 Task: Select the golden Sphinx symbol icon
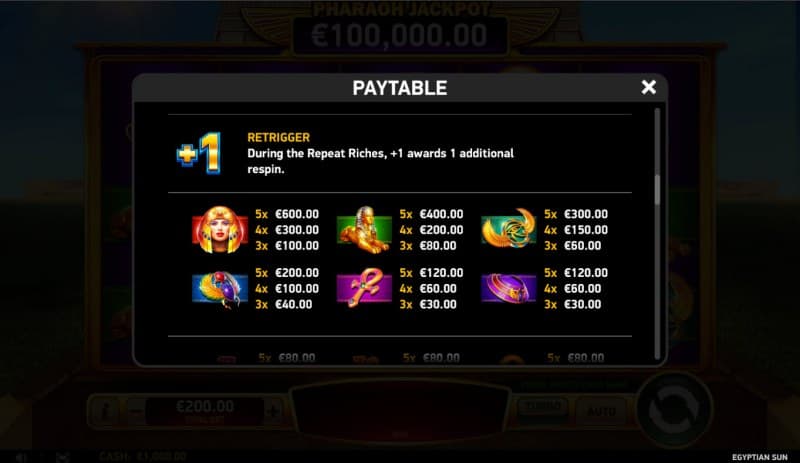pos(364,230)
